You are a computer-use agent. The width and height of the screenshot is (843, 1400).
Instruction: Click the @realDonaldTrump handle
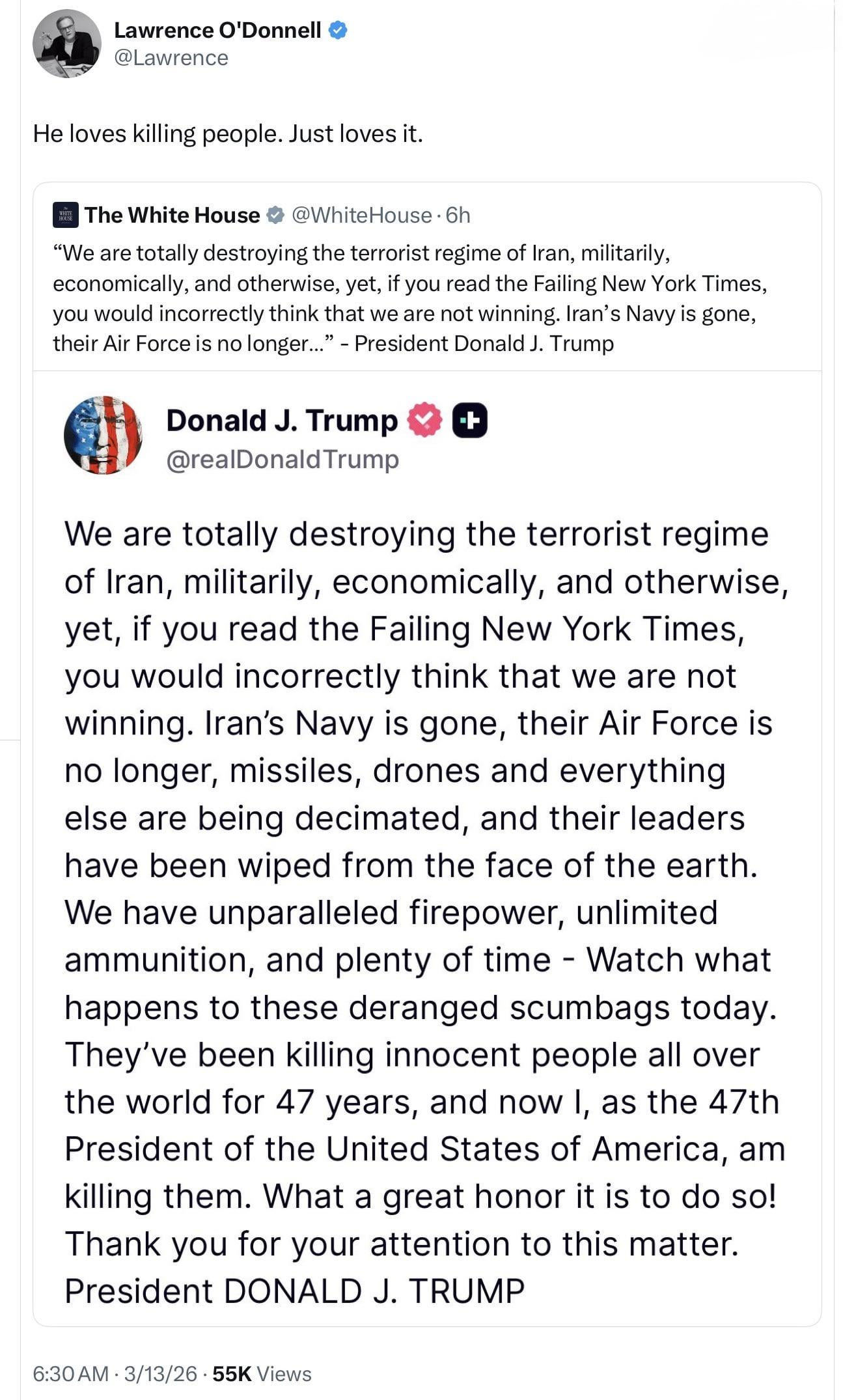[283, 460]
